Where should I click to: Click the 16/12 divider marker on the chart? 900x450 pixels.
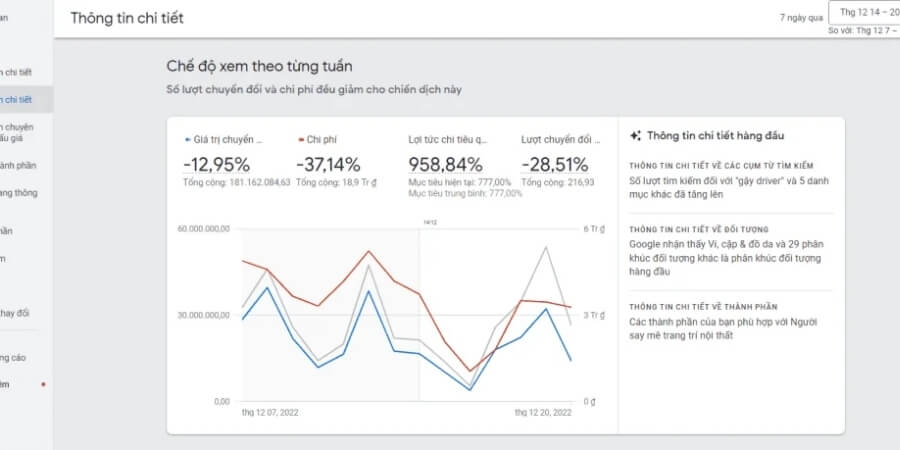click(426, 222)
